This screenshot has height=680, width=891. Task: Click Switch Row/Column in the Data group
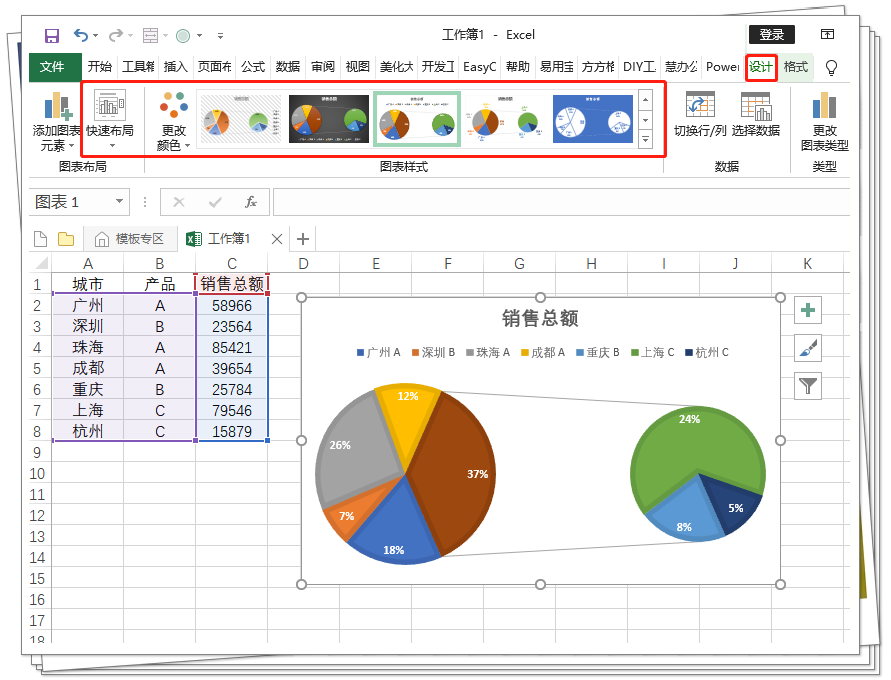[x=700, y=110]
